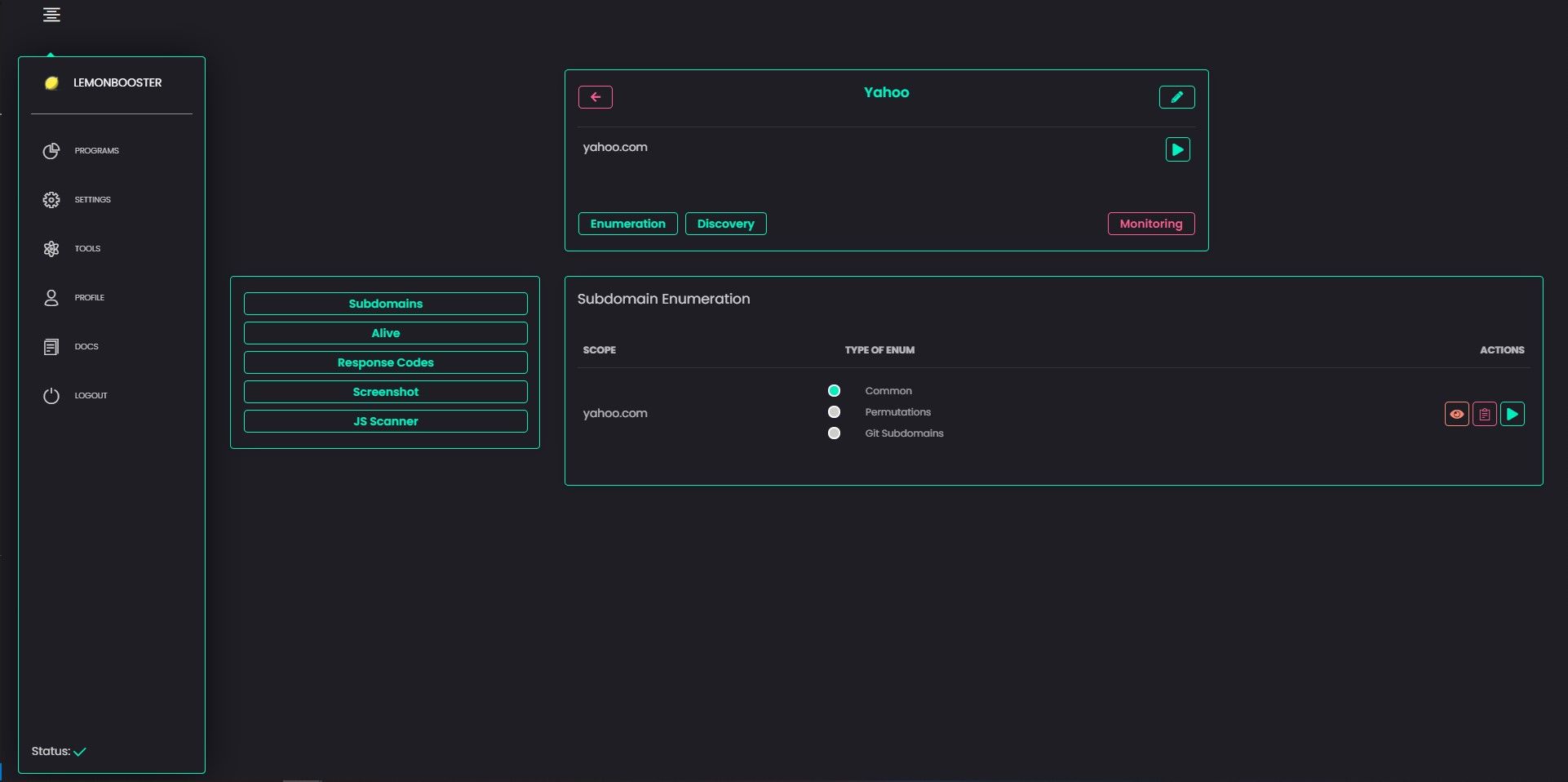Log out via the power icon
1568x782 pixels.
[x=51, y=396]
